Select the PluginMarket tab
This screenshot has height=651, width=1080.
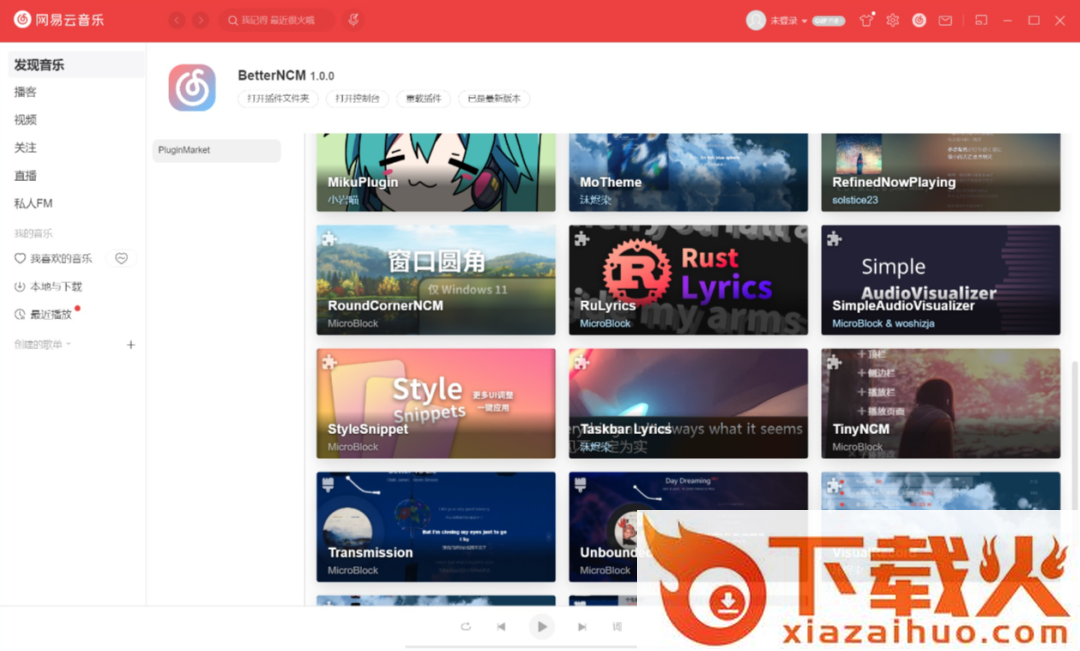coord(216,150)
